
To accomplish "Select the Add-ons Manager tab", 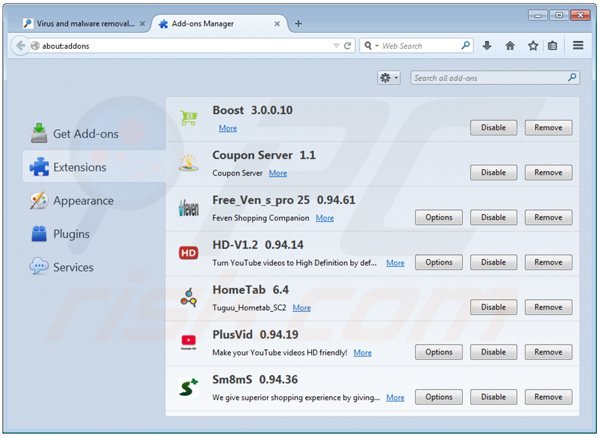I will 219,24.
